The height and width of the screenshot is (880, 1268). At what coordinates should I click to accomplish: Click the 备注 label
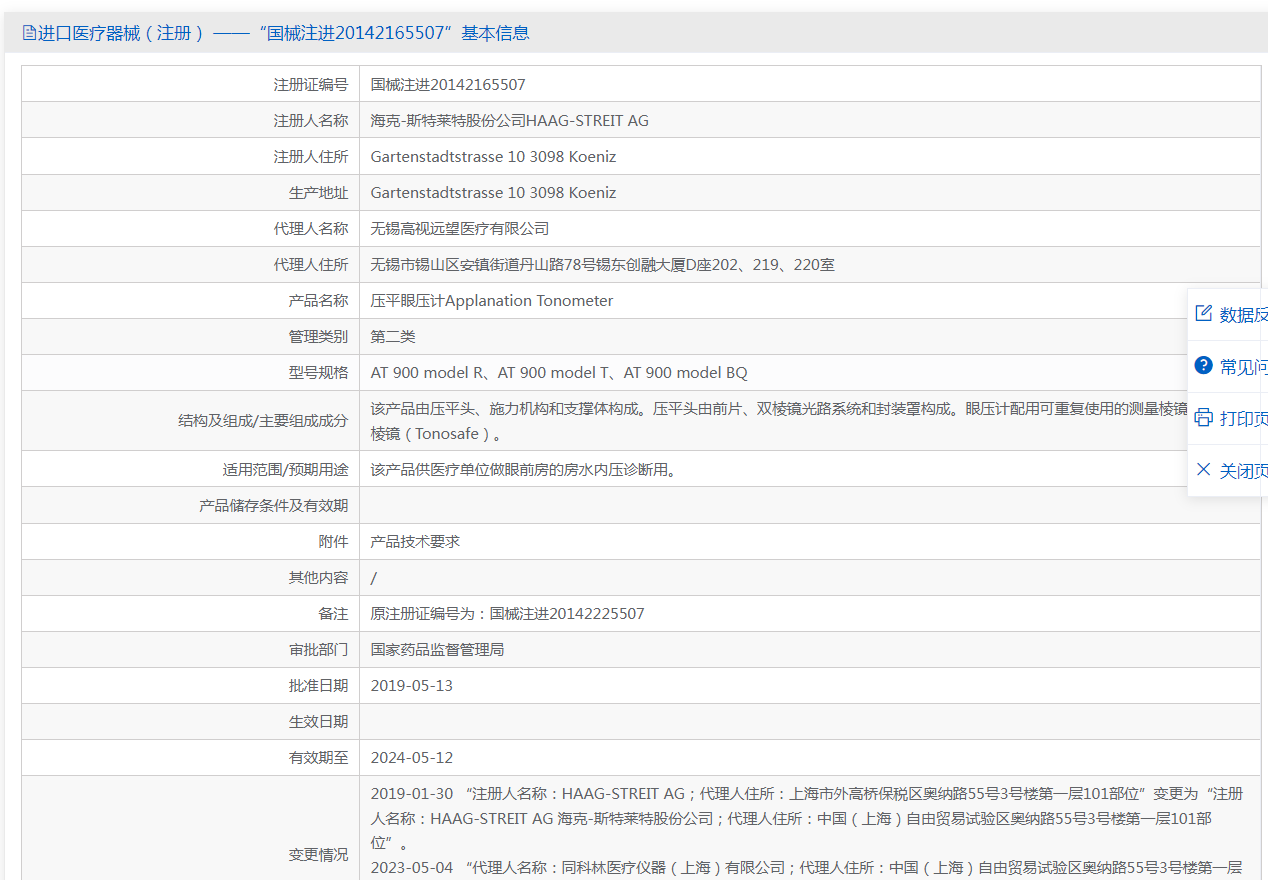pos(334,614)
